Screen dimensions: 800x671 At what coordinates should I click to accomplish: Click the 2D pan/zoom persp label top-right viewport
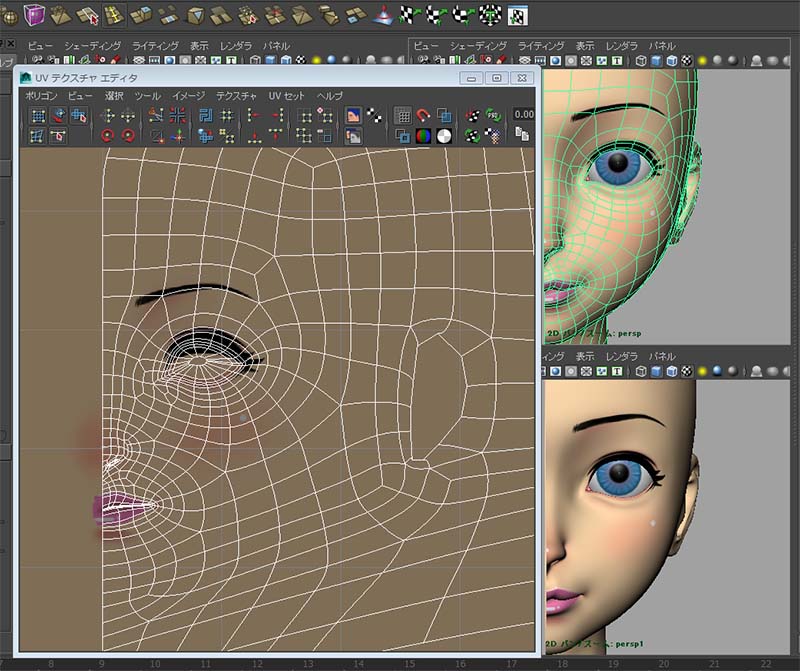click(594, 333)
